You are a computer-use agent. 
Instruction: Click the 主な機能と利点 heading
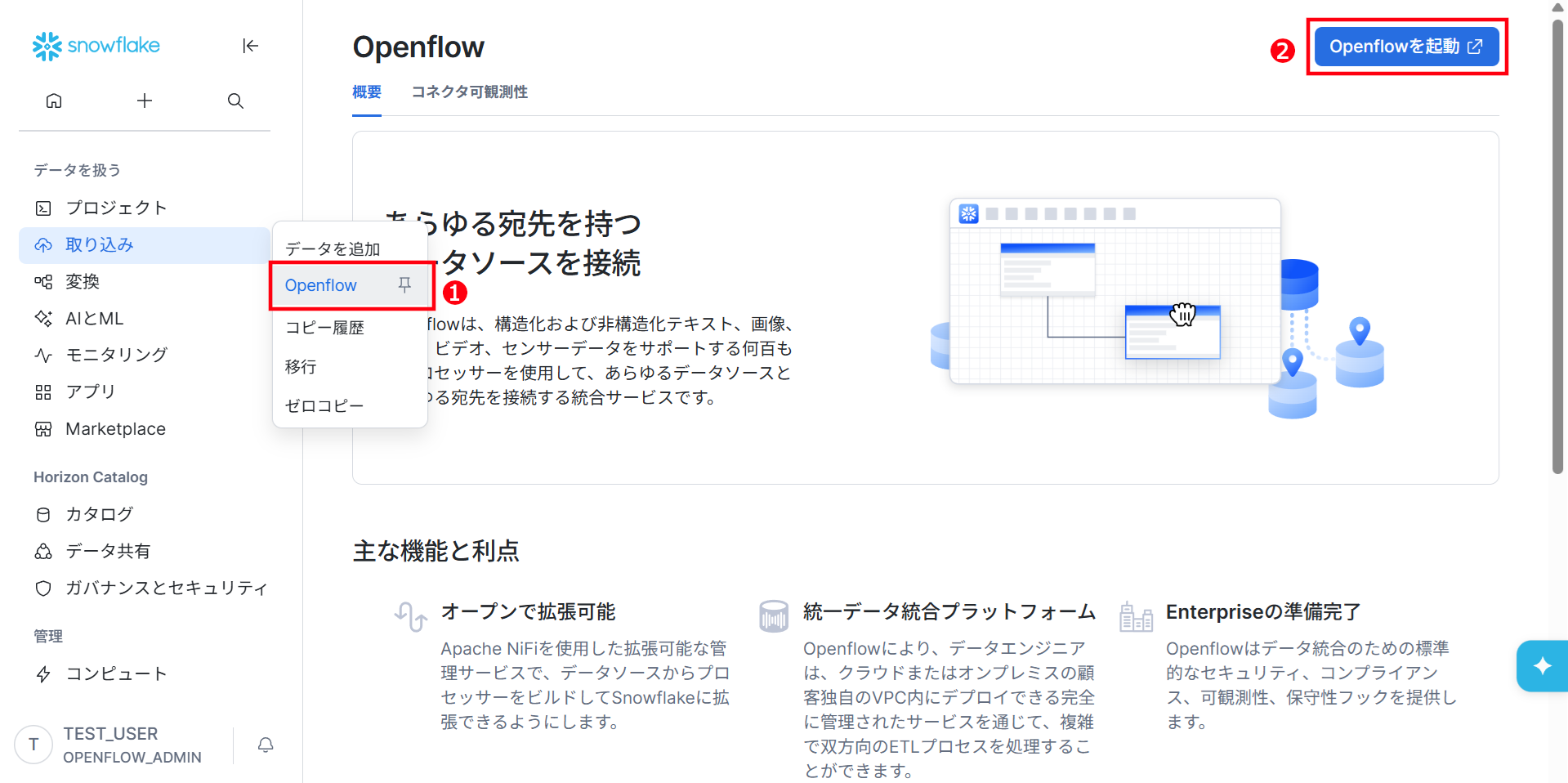point(436,551)
